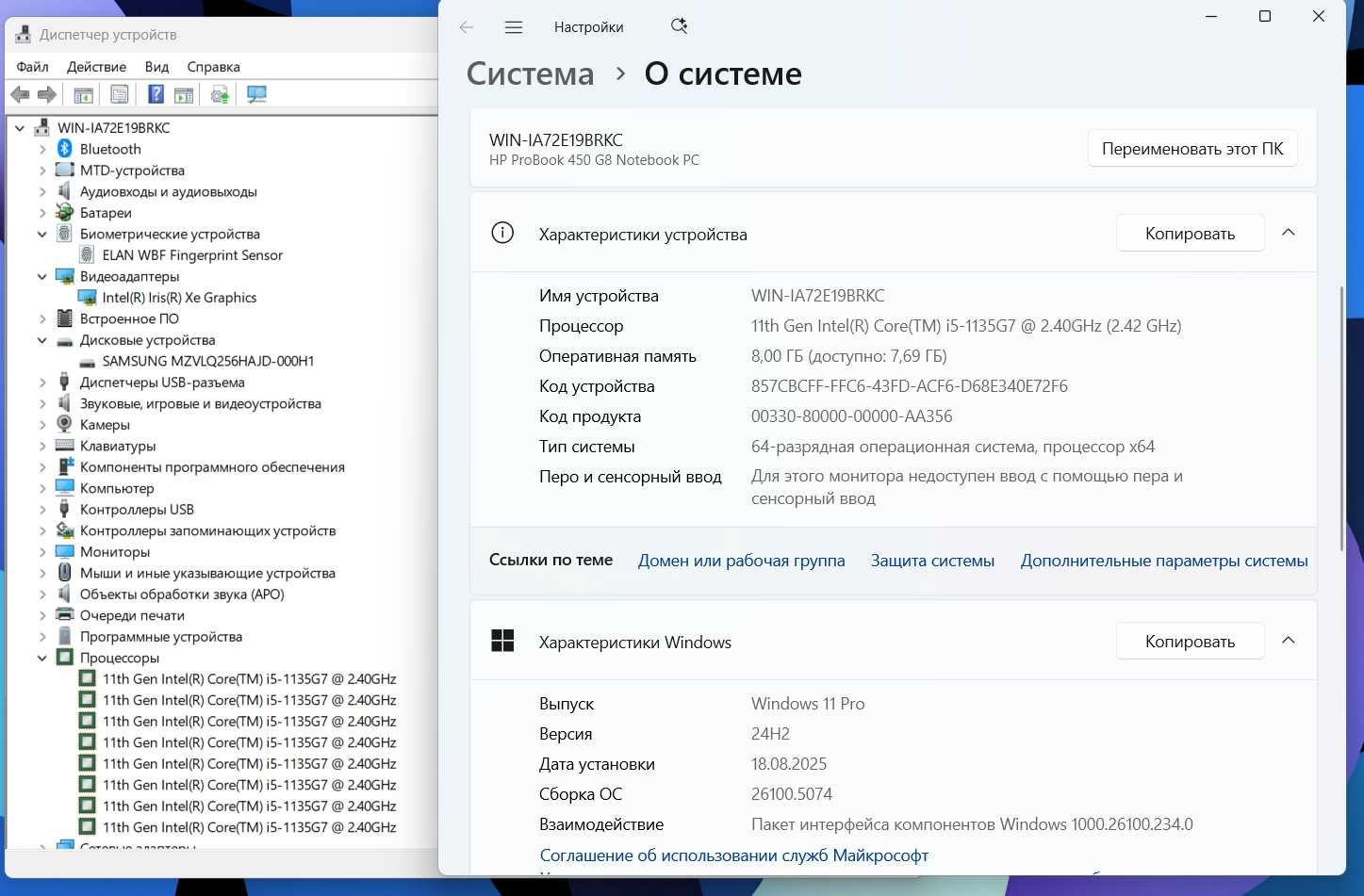
Task: Select the Мыши и иные указывающие устройства icon
Action: 65,573
